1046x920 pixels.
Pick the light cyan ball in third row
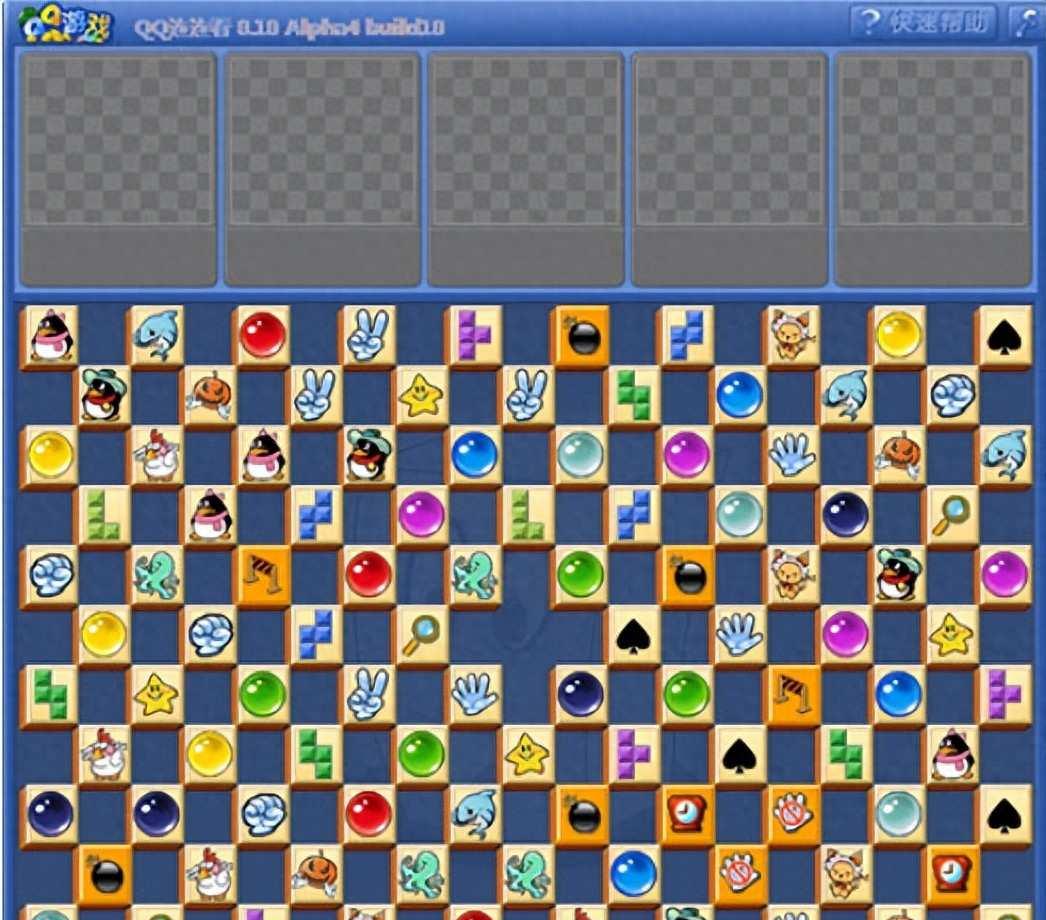click(x=582, y=454)
